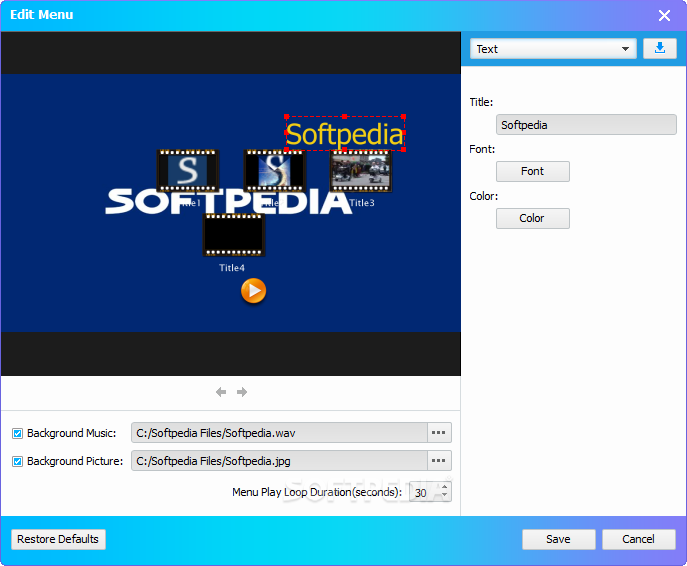Browse for background picture file
The image size is (687, 566).
click(439, 460)
